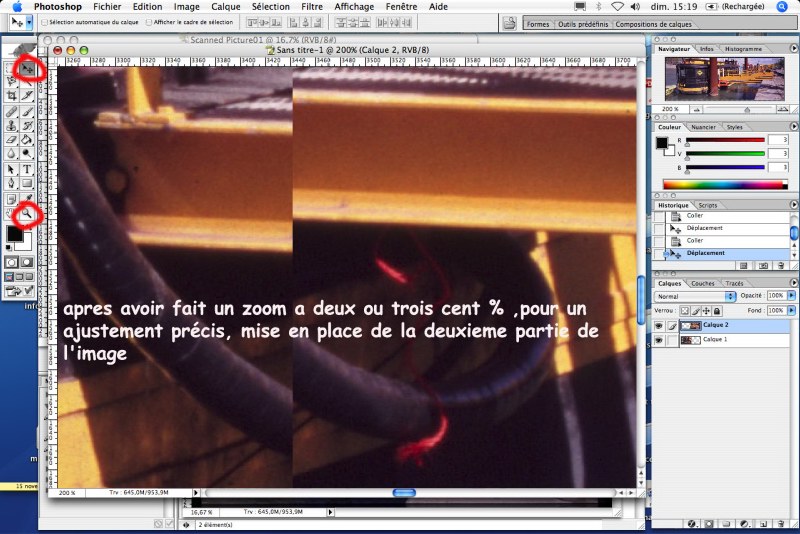Image resolution: width=800 pixels, height=534 pixels.
Task: Toggle lock position in Verrou row
Action: (x=706, y=311)
